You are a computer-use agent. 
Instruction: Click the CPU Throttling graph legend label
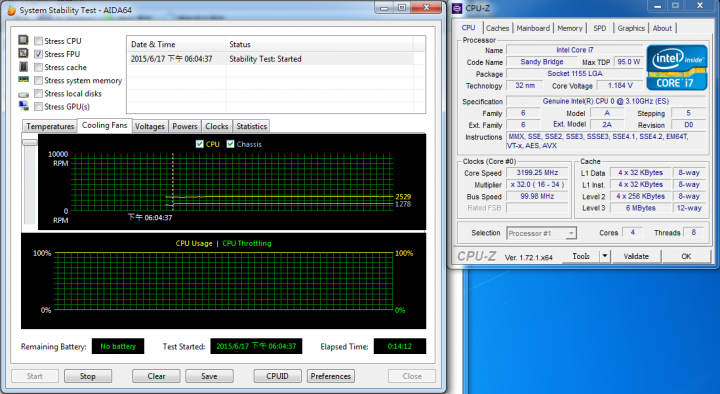(x=247, y=243)
